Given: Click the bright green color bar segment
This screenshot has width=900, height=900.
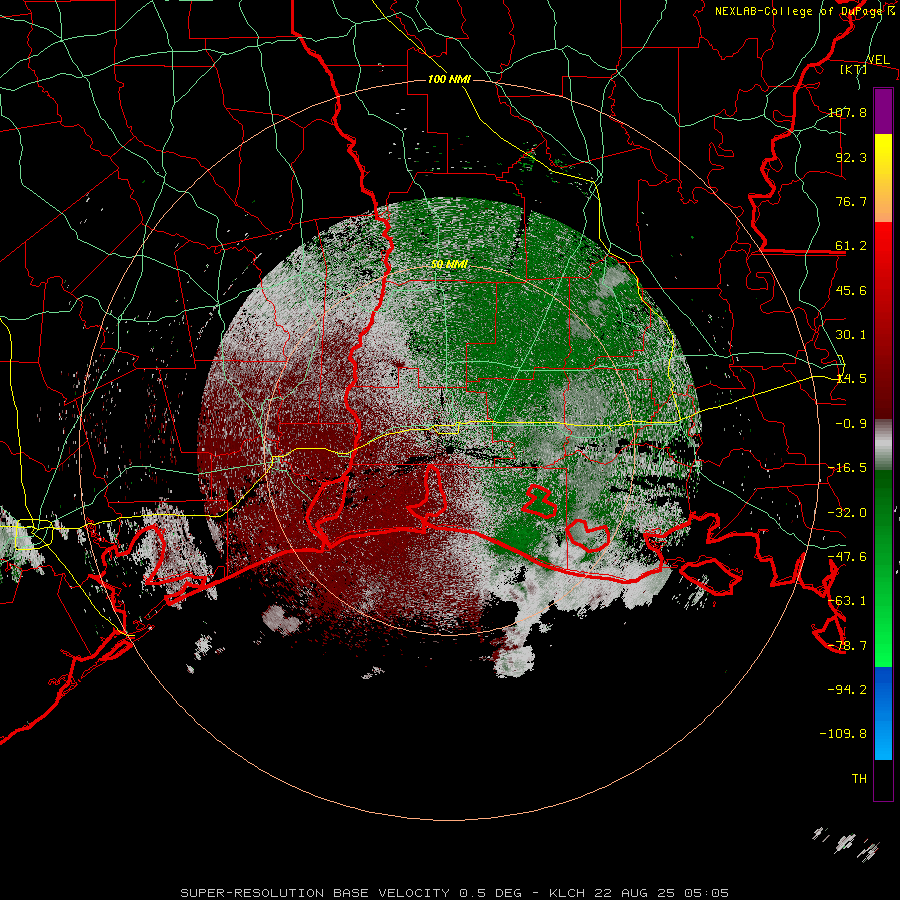Looking at the screenshot, I should (x=883, y=568).
